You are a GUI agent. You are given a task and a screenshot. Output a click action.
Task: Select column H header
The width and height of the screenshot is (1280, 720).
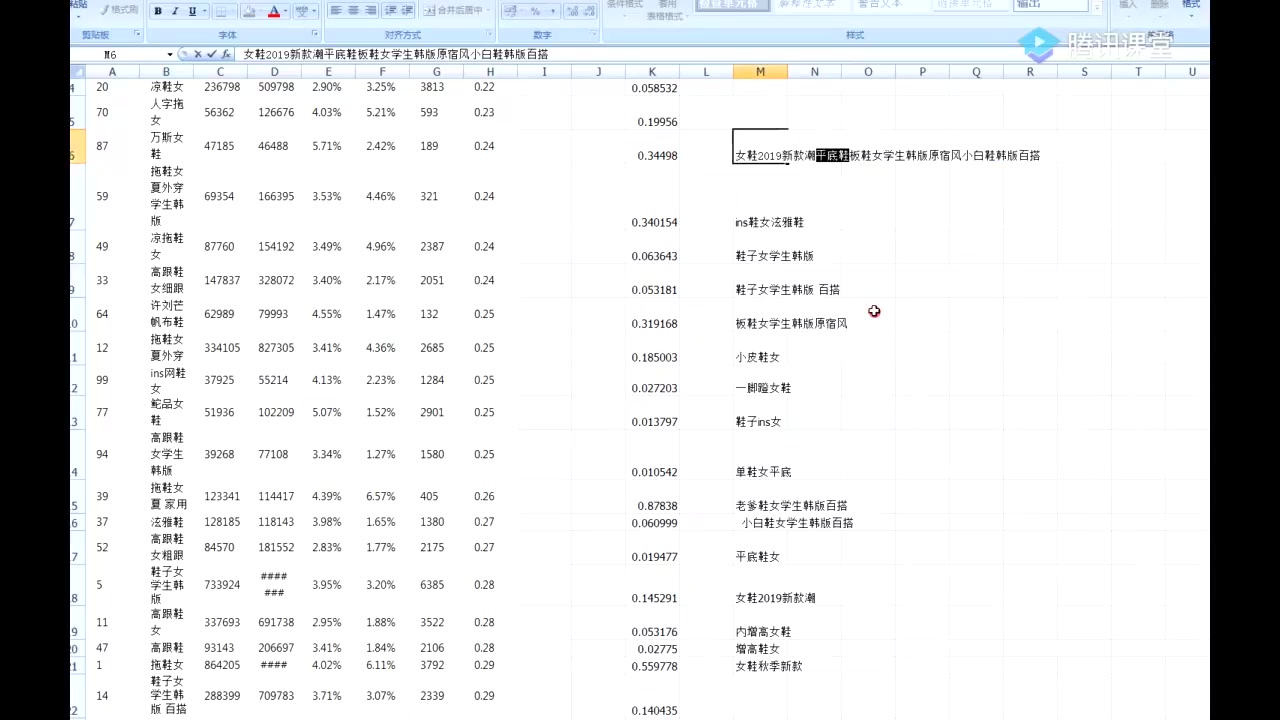[490, 72]
